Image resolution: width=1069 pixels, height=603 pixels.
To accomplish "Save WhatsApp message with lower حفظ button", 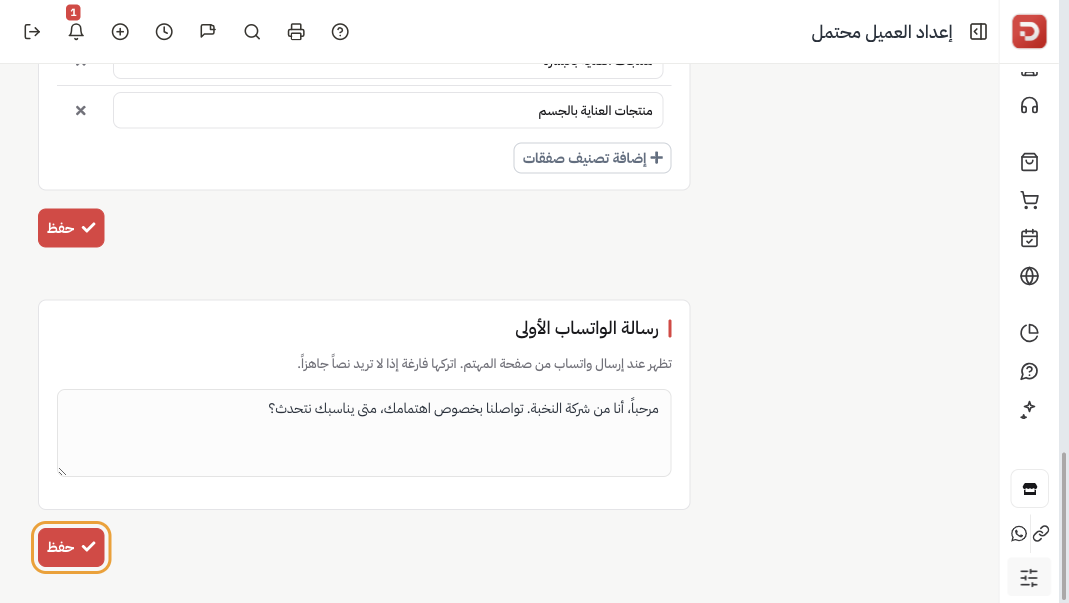I will tap(71, 547).
